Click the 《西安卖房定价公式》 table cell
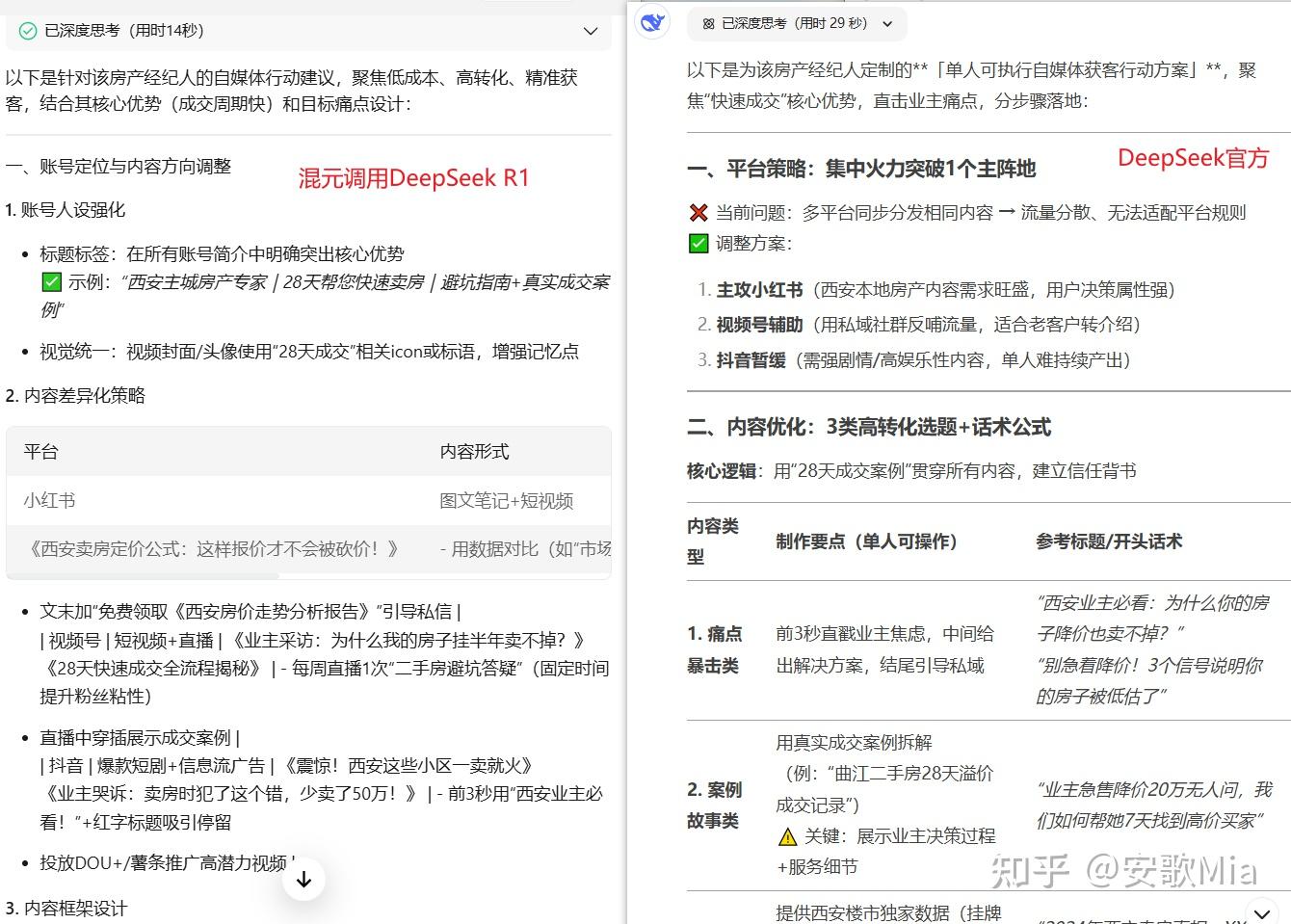The image size is (1291, 924). pyautogui.click(x=211, y=549)
